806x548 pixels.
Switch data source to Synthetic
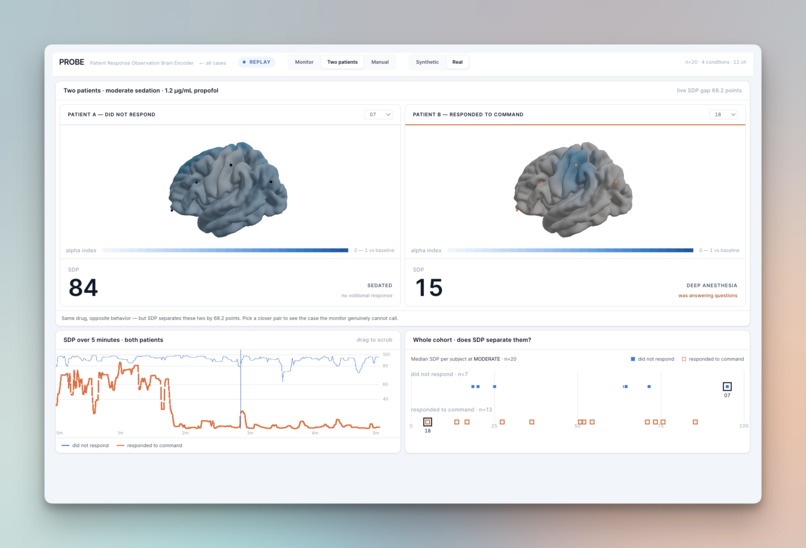[x=427, y=62]
